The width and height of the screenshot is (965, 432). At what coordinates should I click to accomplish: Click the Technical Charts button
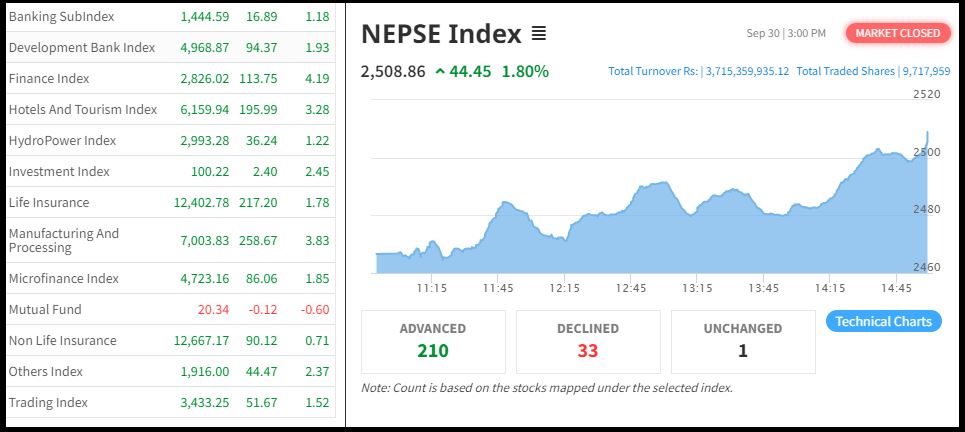coord(883,321)
